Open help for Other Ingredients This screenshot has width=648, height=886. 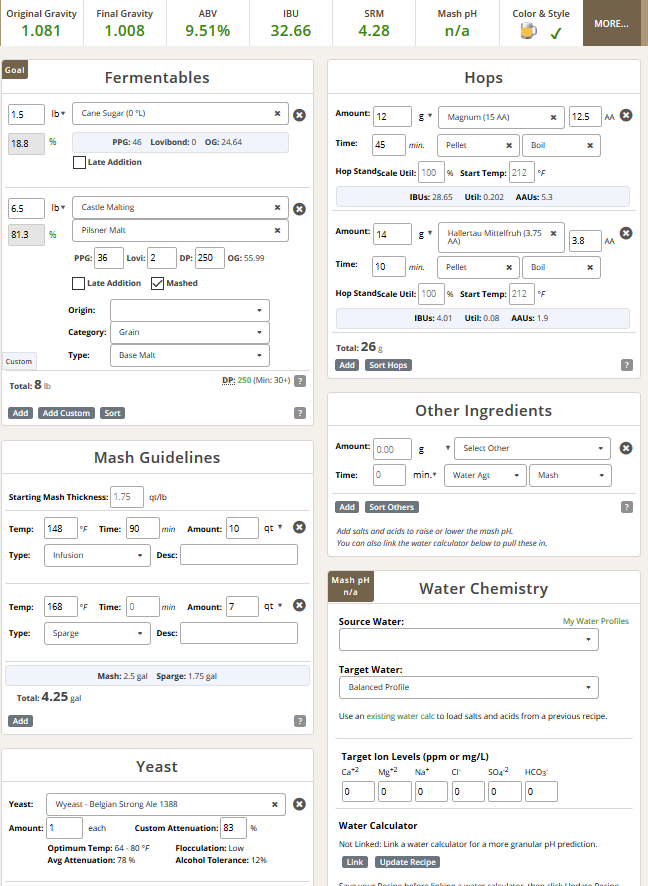627,507
